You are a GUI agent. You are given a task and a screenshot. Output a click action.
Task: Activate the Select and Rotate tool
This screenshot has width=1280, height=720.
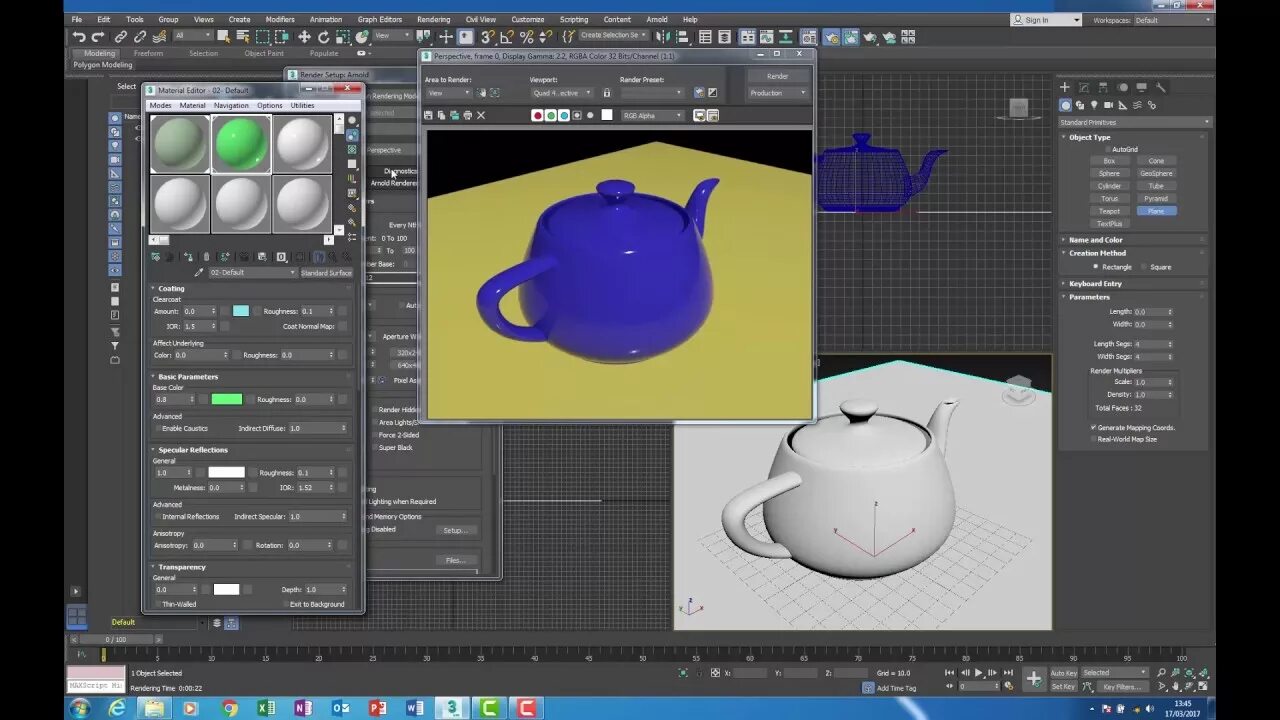tap(323, 37)
